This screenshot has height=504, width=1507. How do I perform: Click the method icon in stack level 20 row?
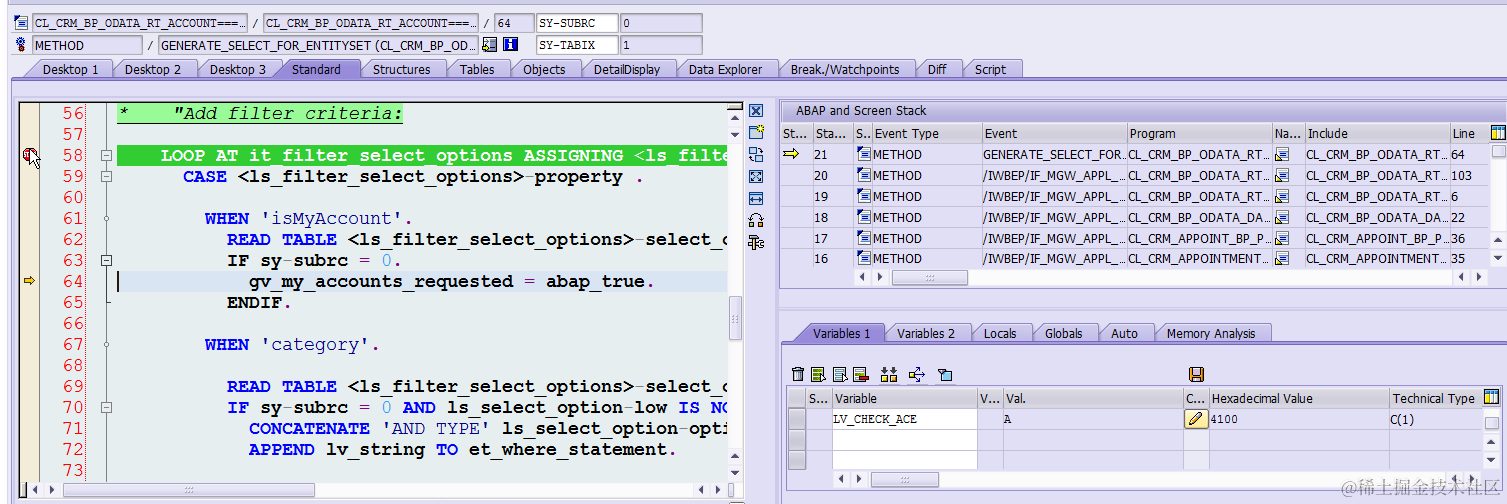[864, 175]
